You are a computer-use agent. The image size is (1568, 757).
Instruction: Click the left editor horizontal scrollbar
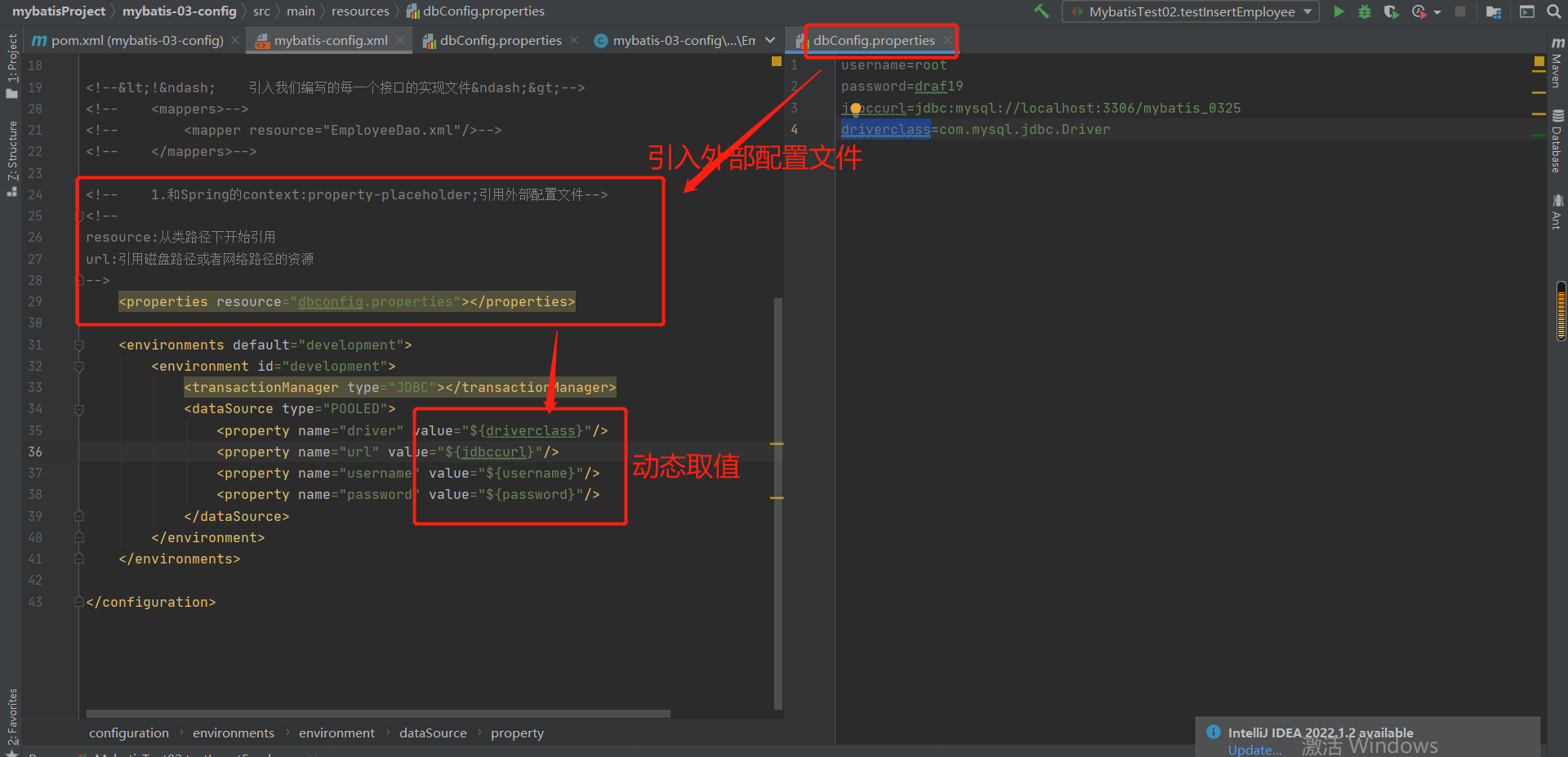click(x=378, y=714)
